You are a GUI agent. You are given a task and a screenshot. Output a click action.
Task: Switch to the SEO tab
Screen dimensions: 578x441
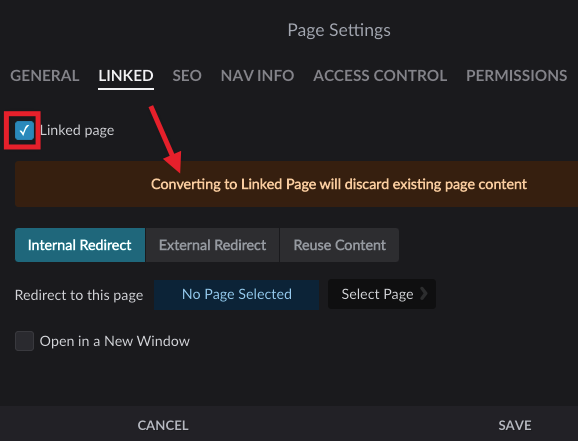[187, 76]
